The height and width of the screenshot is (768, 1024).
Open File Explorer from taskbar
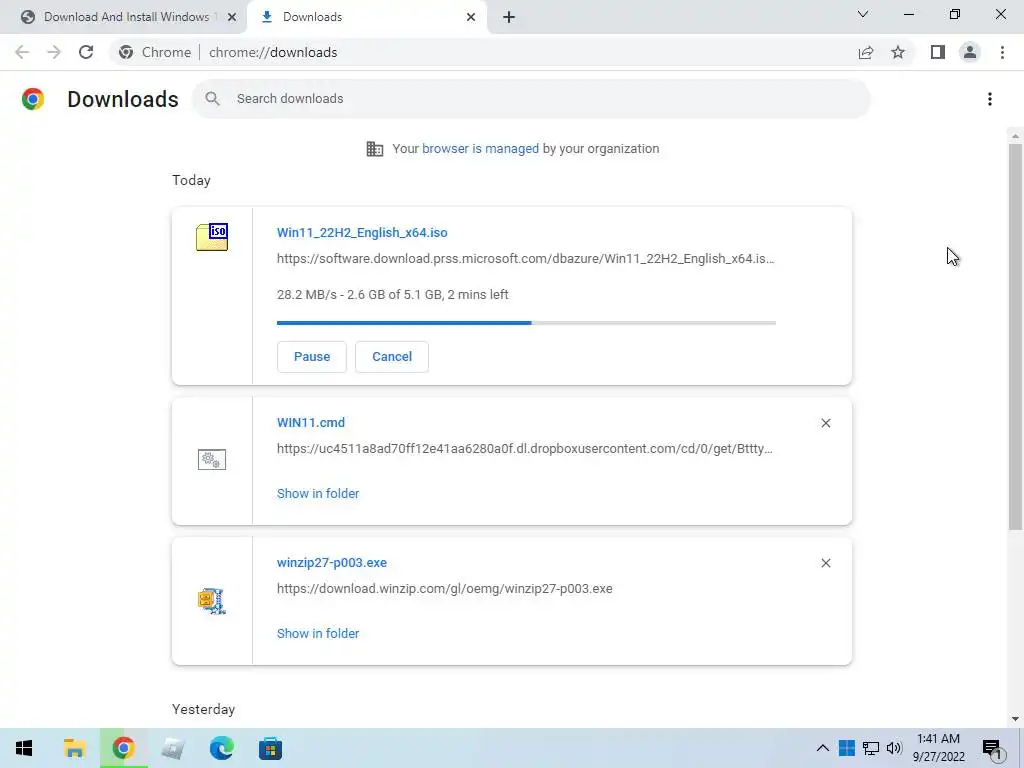click(x=74, y=748)
